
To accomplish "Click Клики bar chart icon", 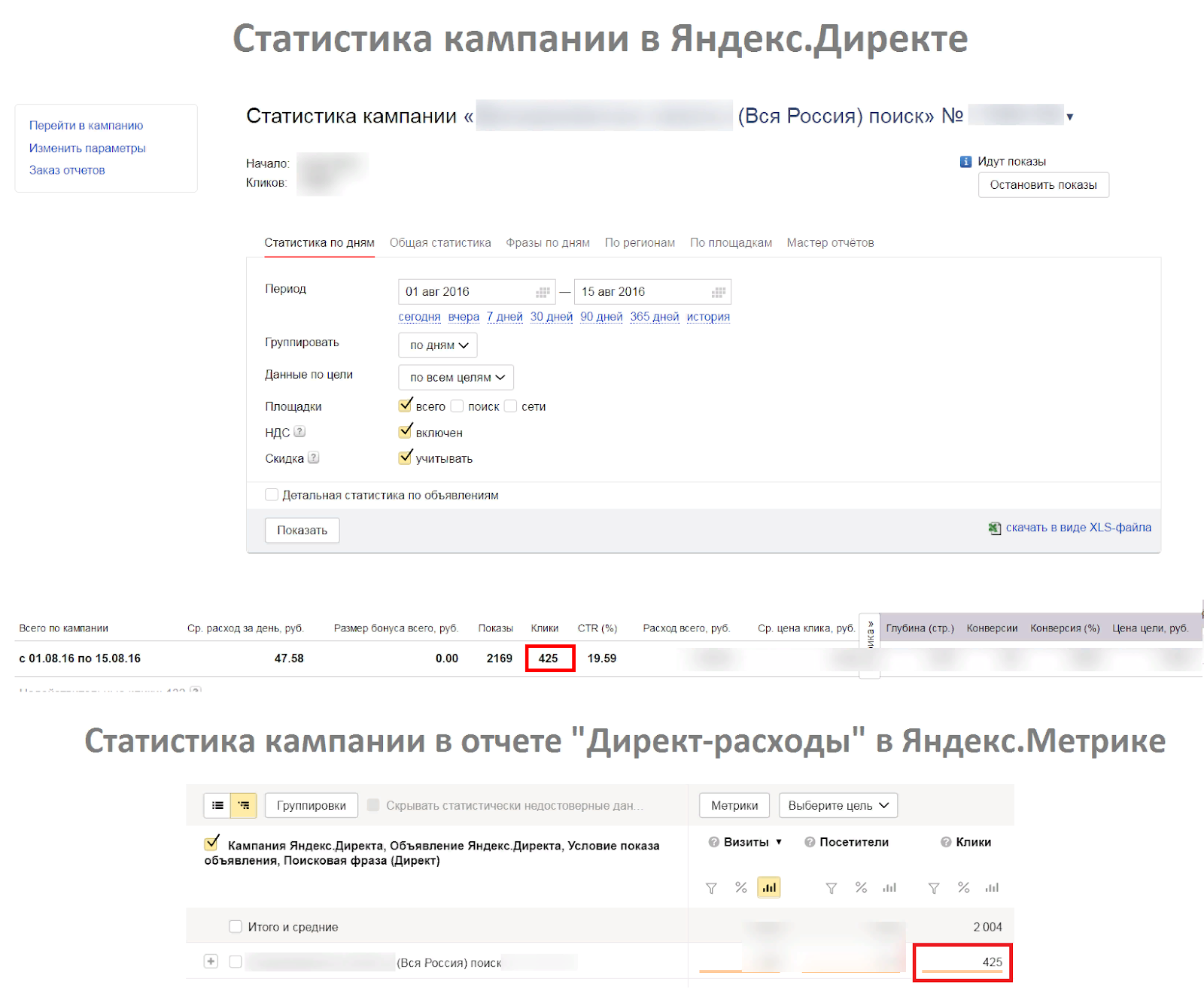I will click(992, 888).
